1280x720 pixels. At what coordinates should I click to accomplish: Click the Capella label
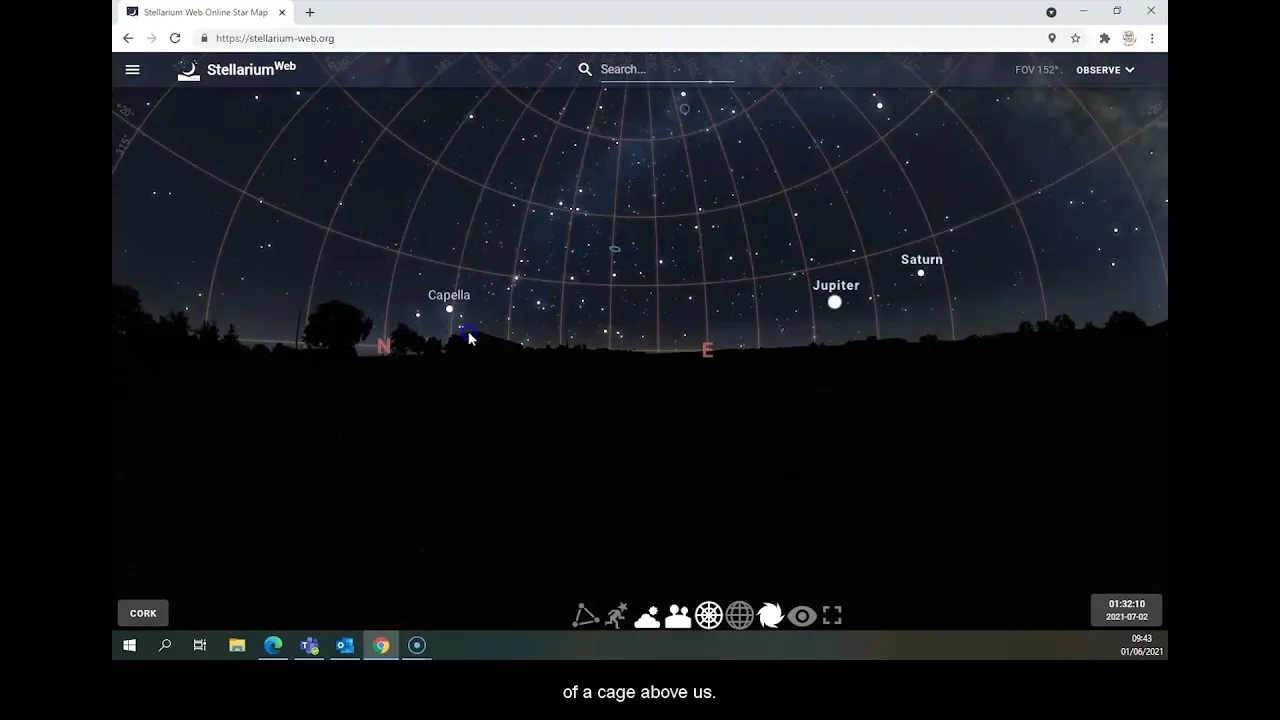click(449, 295)
